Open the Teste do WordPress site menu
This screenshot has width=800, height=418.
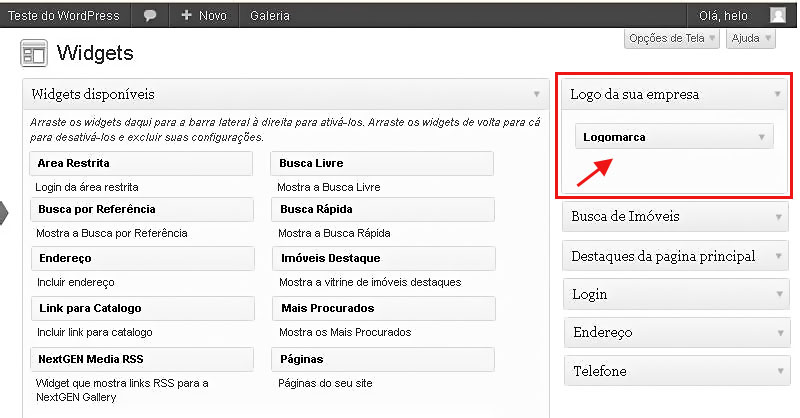pos(64,16)
